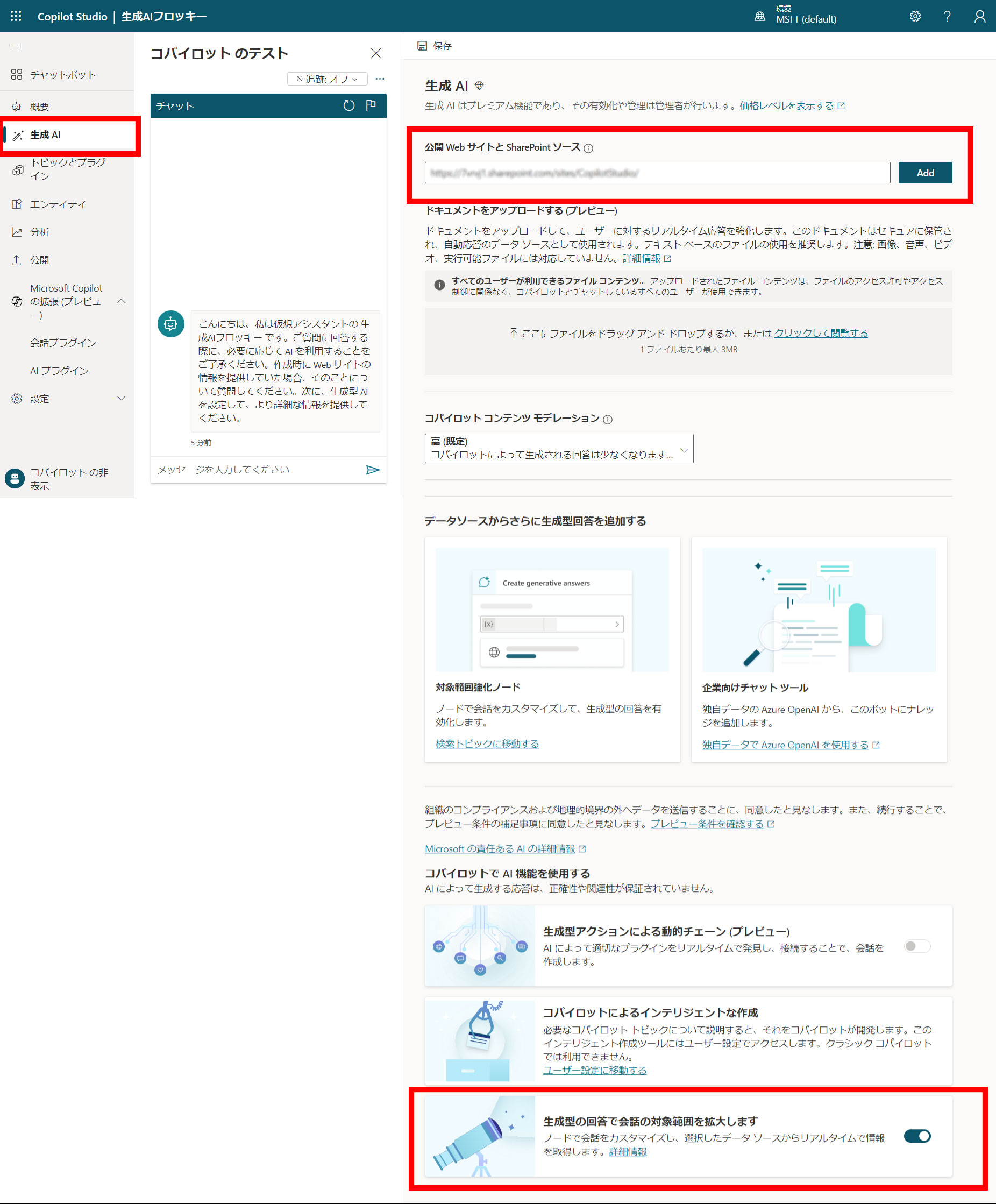Image resolution: width=996 pixels, height=1204 pixels.
Task: Click the チャットボット grid icon
Action: 17,75
